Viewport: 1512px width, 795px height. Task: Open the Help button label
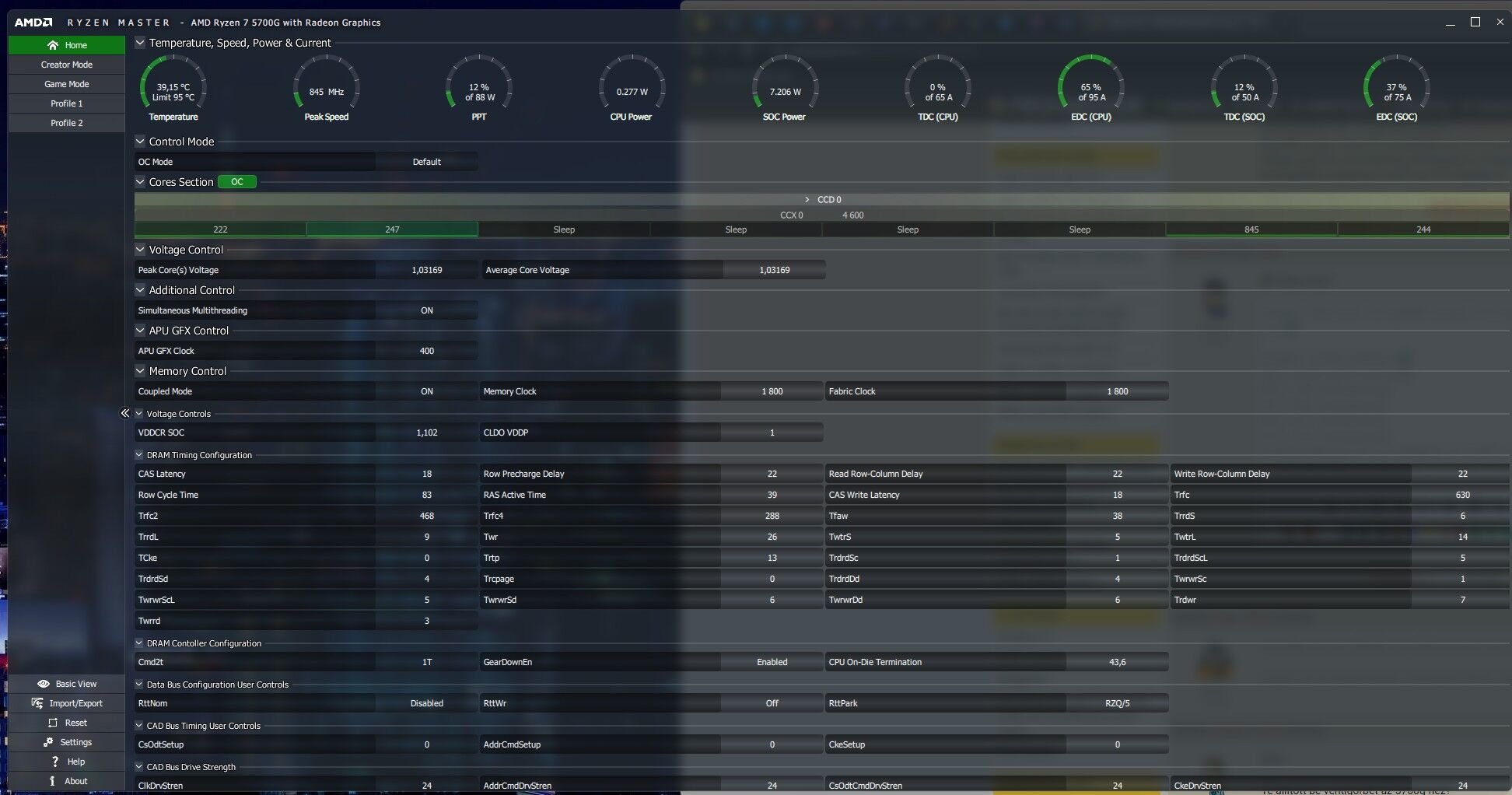pos(76,762)
